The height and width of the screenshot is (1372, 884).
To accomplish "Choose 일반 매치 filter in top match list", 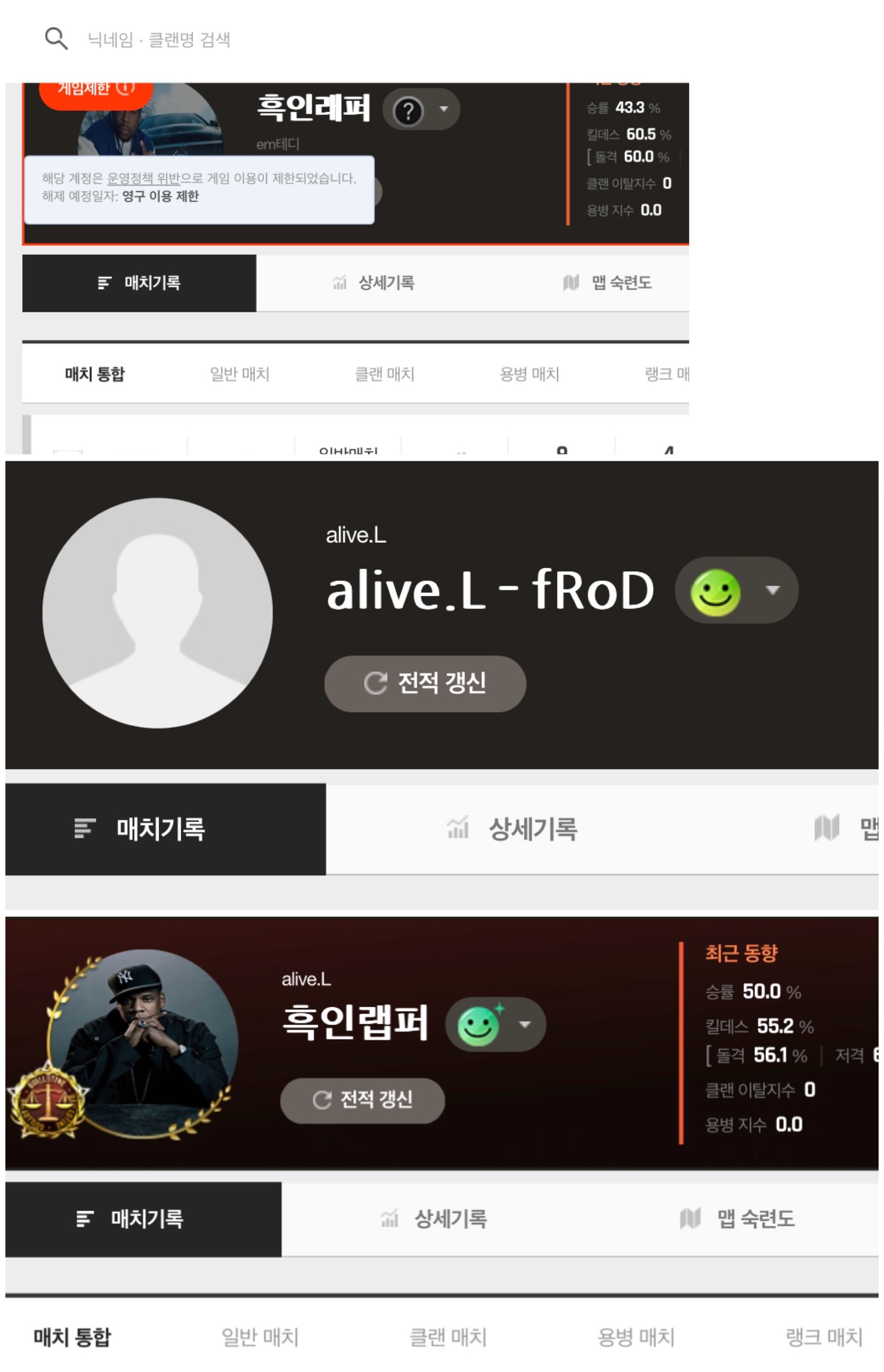I will pyautogui.click(x=240, y=374).
